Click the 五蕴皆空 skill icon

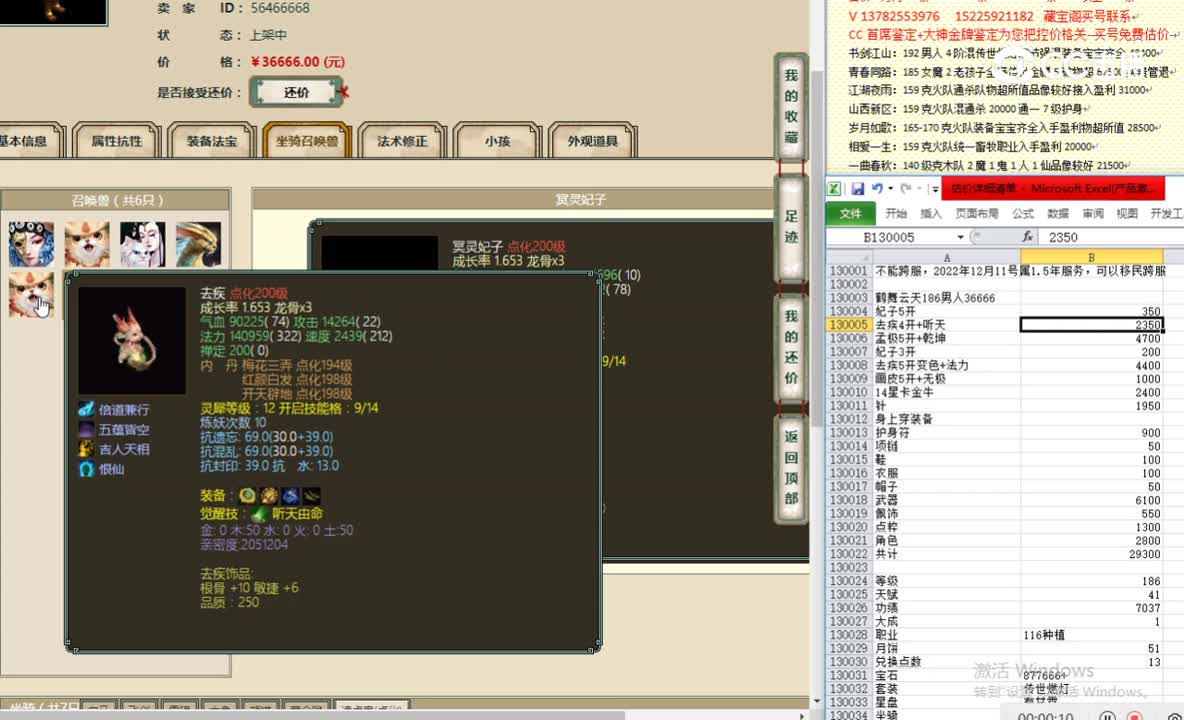coord(86,429)
